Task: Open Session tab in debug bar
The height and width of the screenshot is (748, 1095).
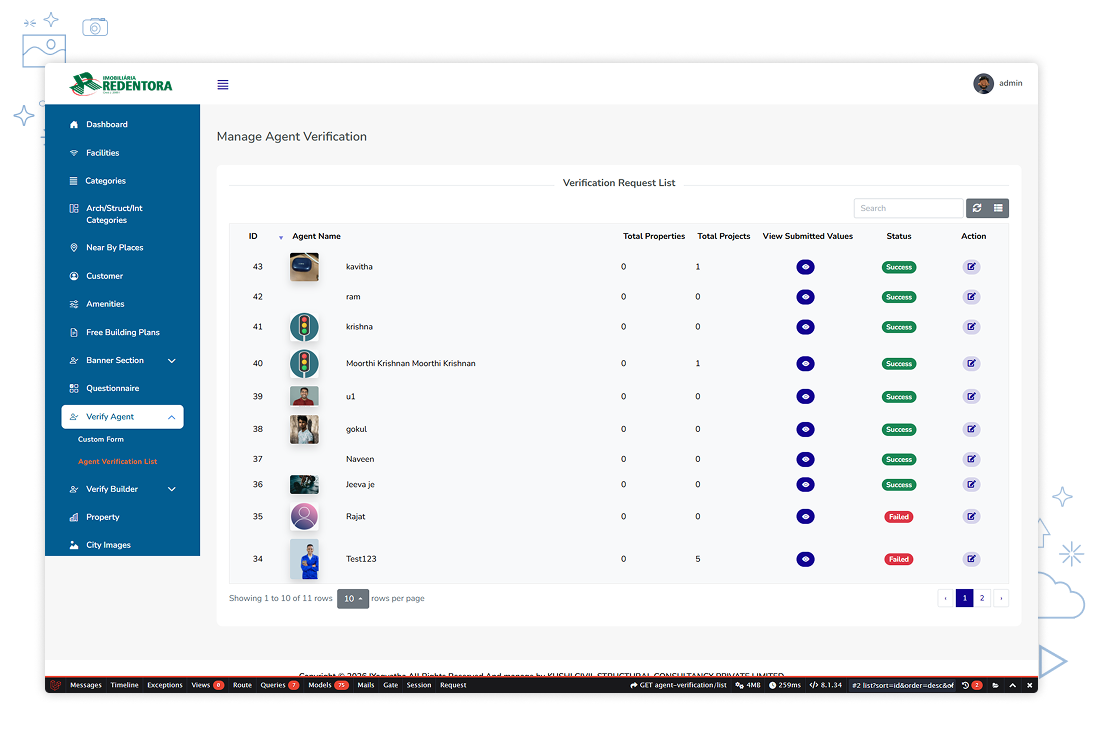Action: tap(419, 685)
